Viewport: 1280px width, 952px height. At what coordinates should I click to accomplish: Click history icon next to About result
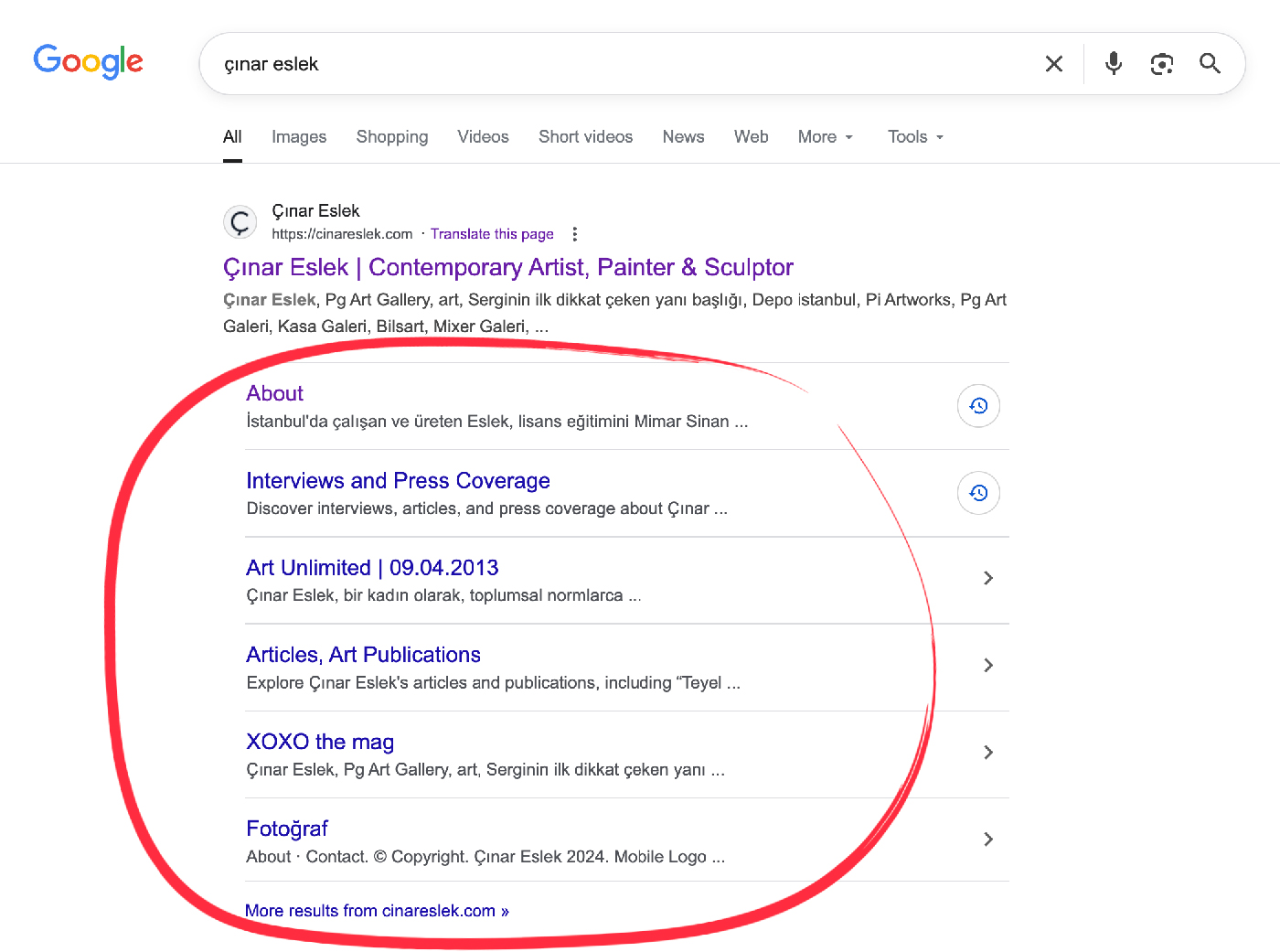(978, 406)
